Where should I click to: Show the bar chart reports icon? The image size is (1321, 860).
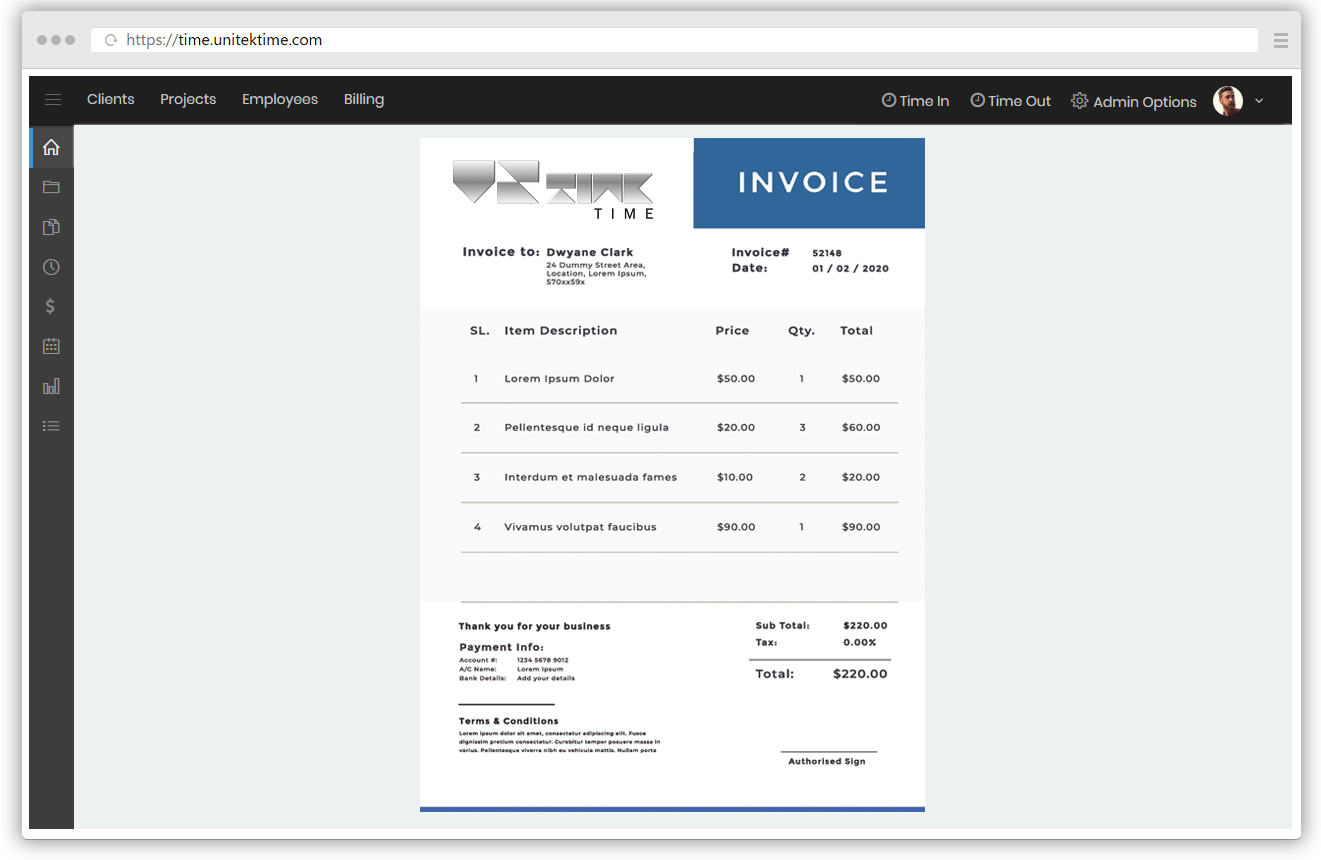click(x=51, y=386)
